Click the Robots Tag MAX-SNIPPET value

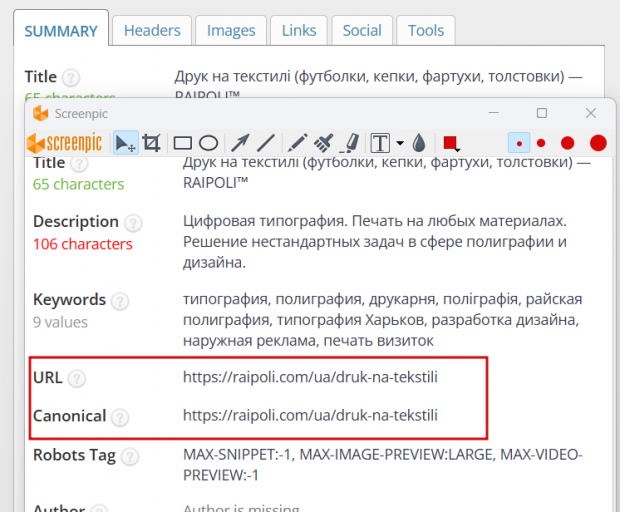tap(383, 465)
